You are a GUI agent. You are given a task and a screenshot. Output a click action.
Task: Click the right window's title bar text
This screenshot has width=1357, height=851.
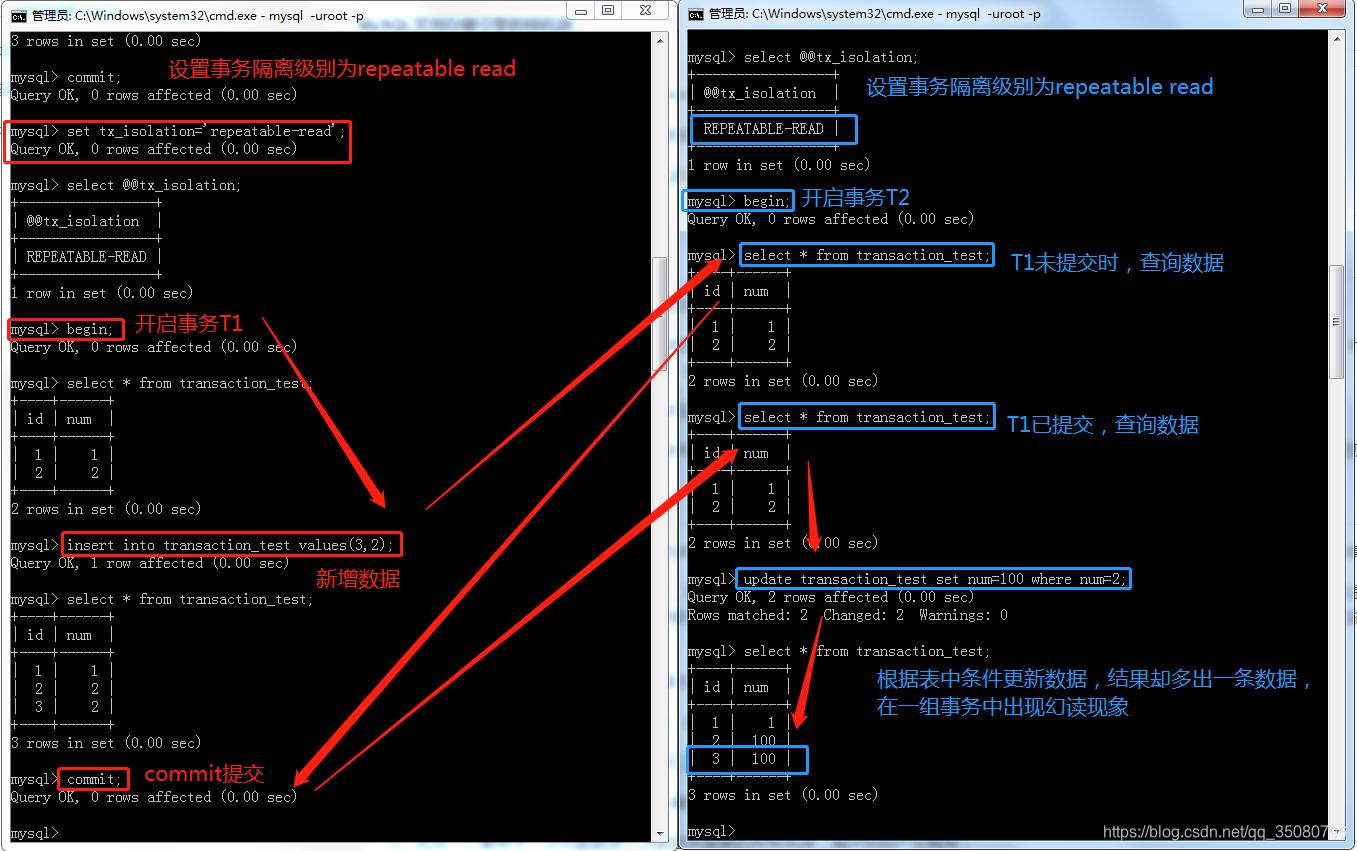coord(875,14)
